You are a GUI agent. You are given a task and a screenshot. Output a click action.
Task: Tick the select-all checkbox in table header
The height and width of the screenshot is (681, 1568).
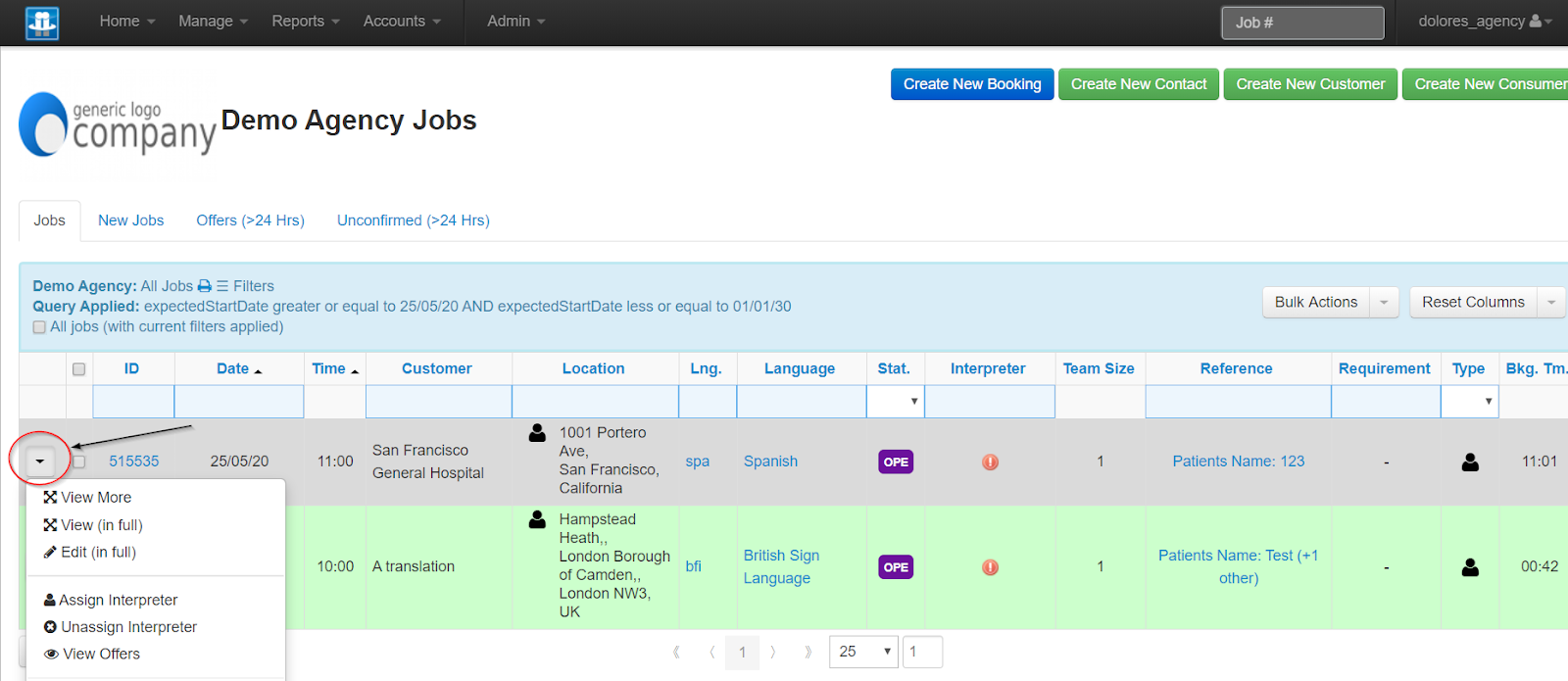(79, 369)
